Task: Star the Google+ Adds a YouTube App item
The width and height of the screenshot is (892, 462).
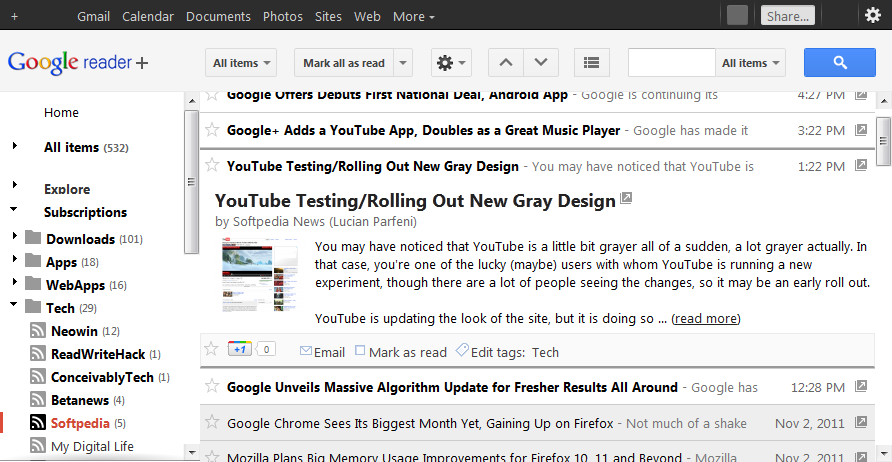Action: [212, 130]
